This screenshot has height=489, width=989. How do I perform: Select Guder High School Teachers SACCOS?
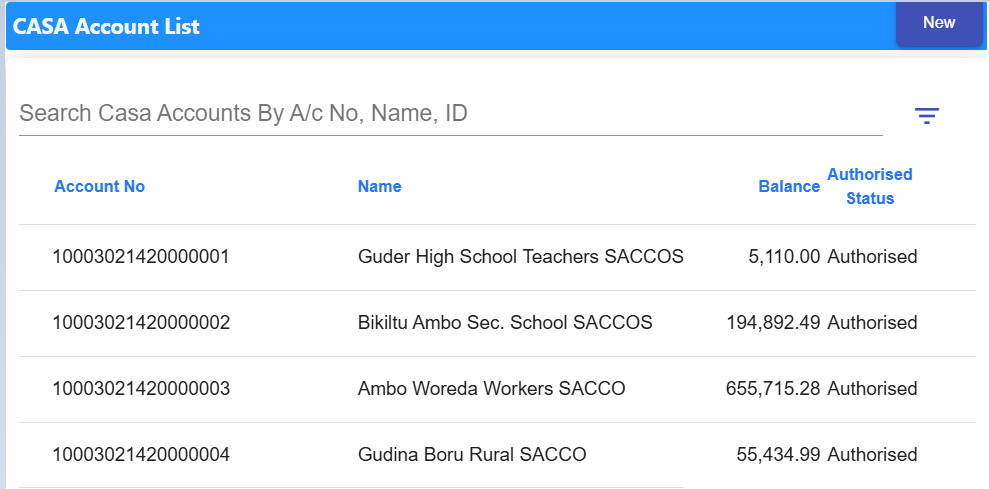coord(520,257)
